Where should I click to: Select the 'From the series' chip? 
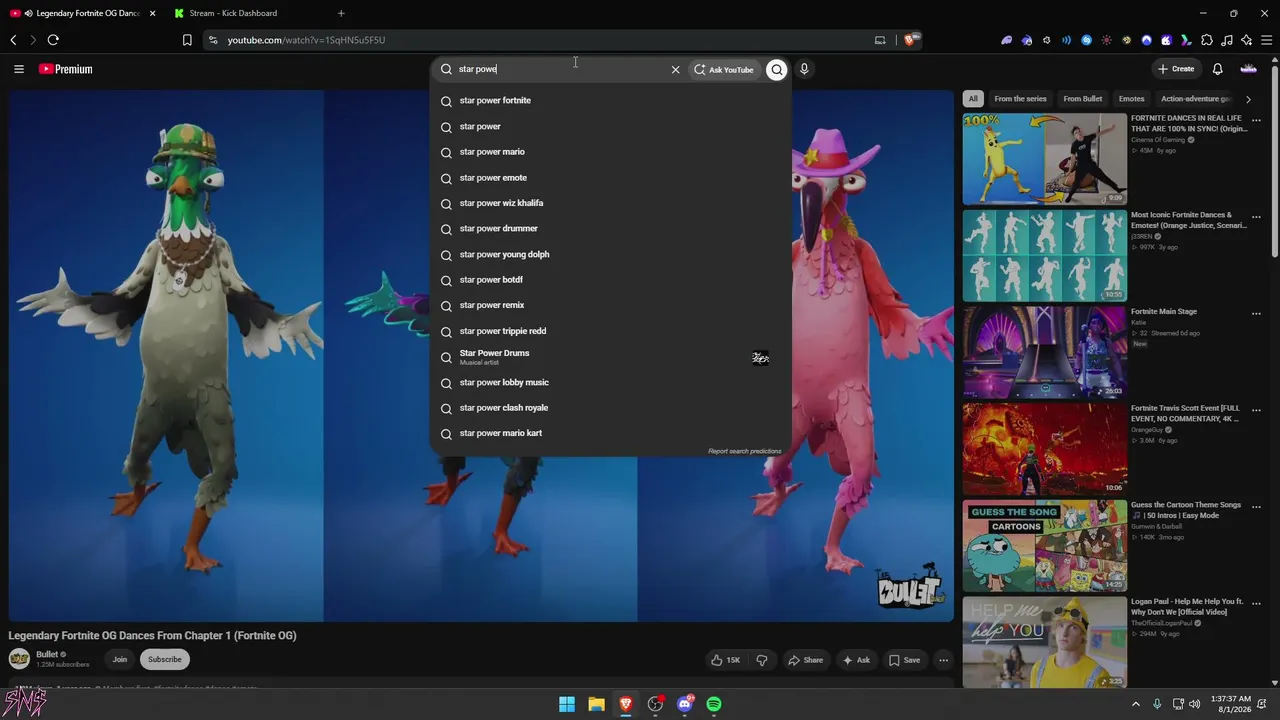pyautogui.click(x=1020, y=99)
